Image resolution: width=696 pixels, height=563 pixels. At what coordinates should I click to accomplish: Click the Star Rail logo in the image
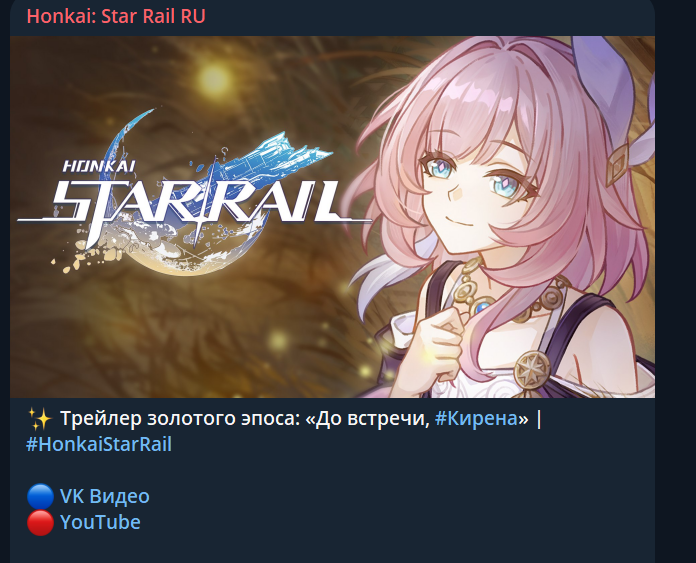(195, 191)
